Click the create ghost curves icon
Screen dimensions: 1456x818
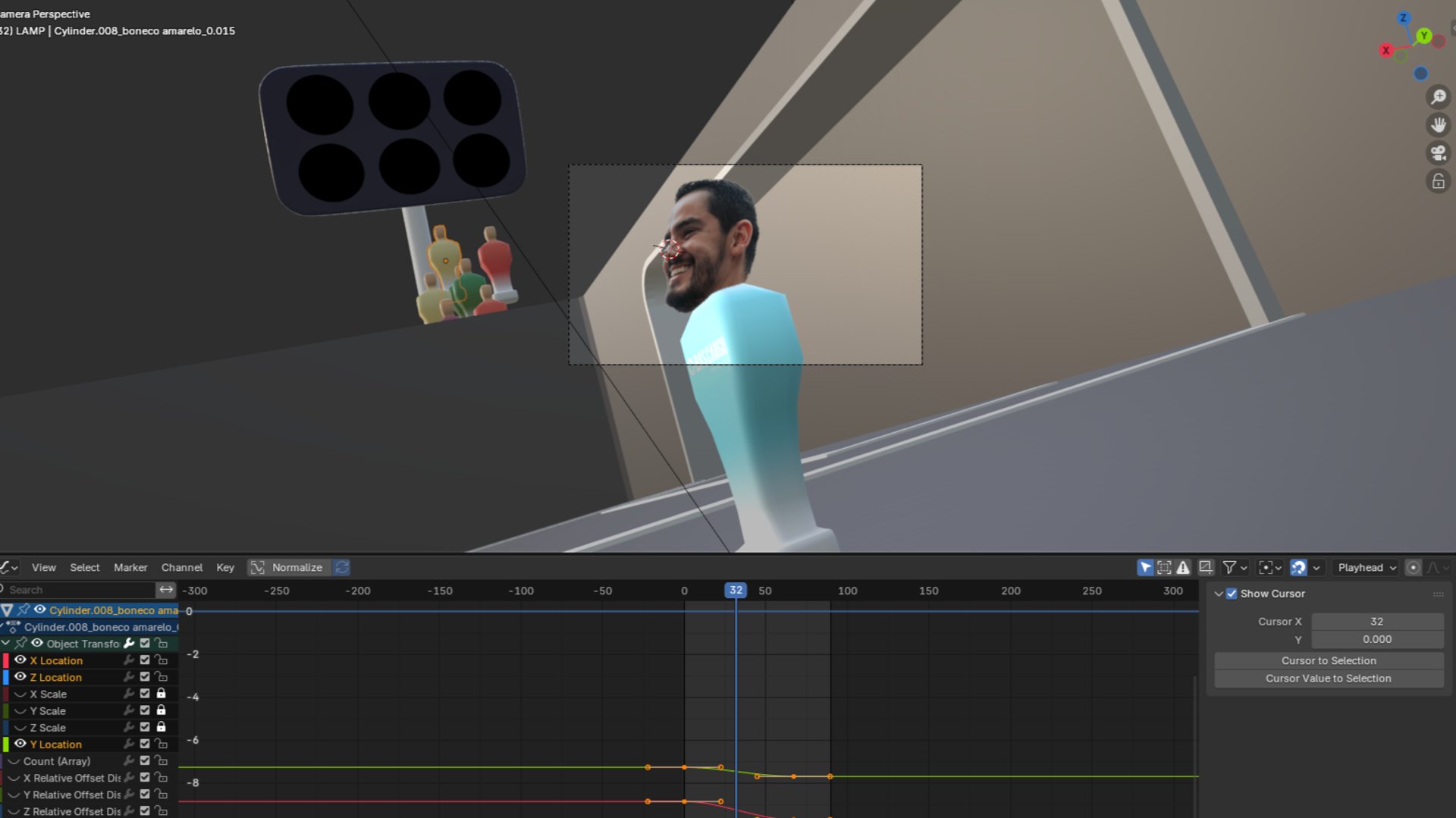(1206, 567)
